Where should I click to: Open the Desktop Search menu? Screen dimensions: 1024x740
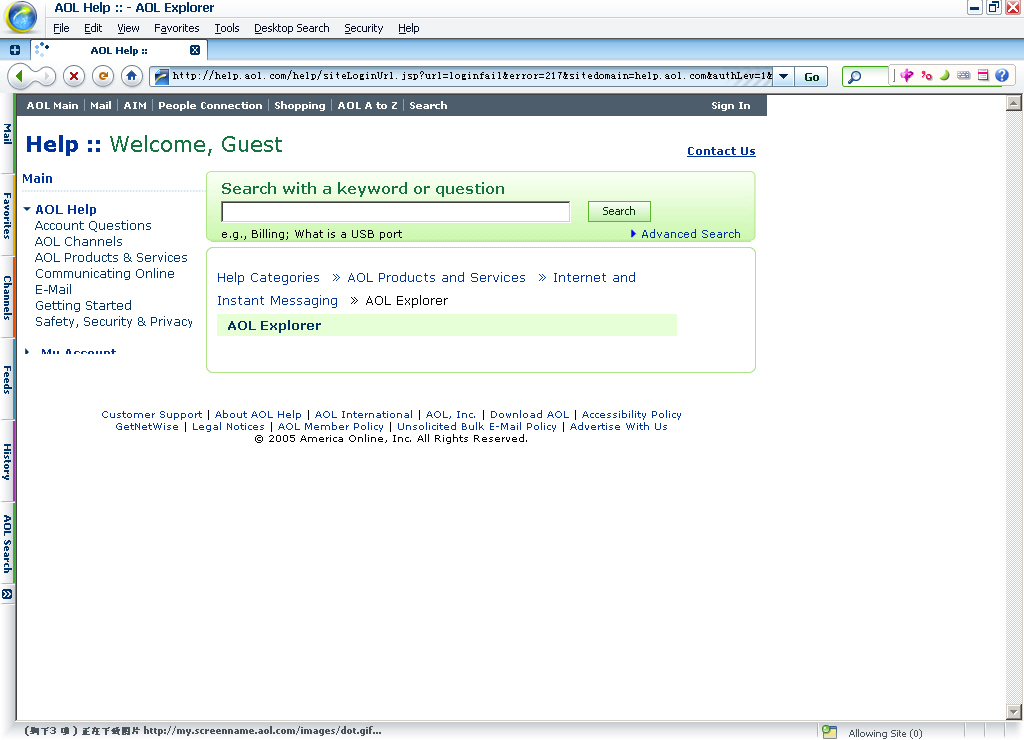click(292, 28)
